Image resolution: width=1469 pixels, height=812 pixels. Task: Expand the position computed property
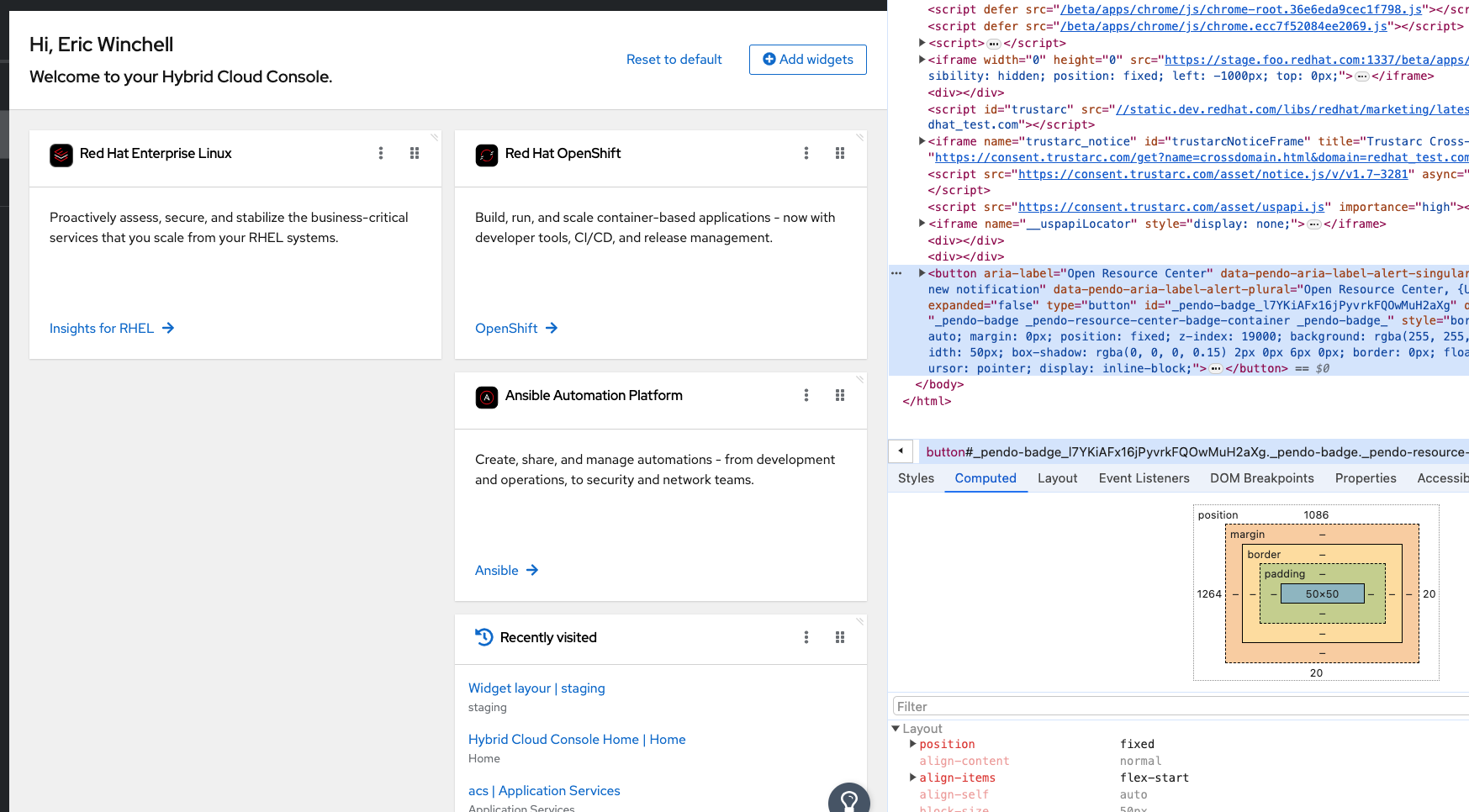[x=913, y=744]
